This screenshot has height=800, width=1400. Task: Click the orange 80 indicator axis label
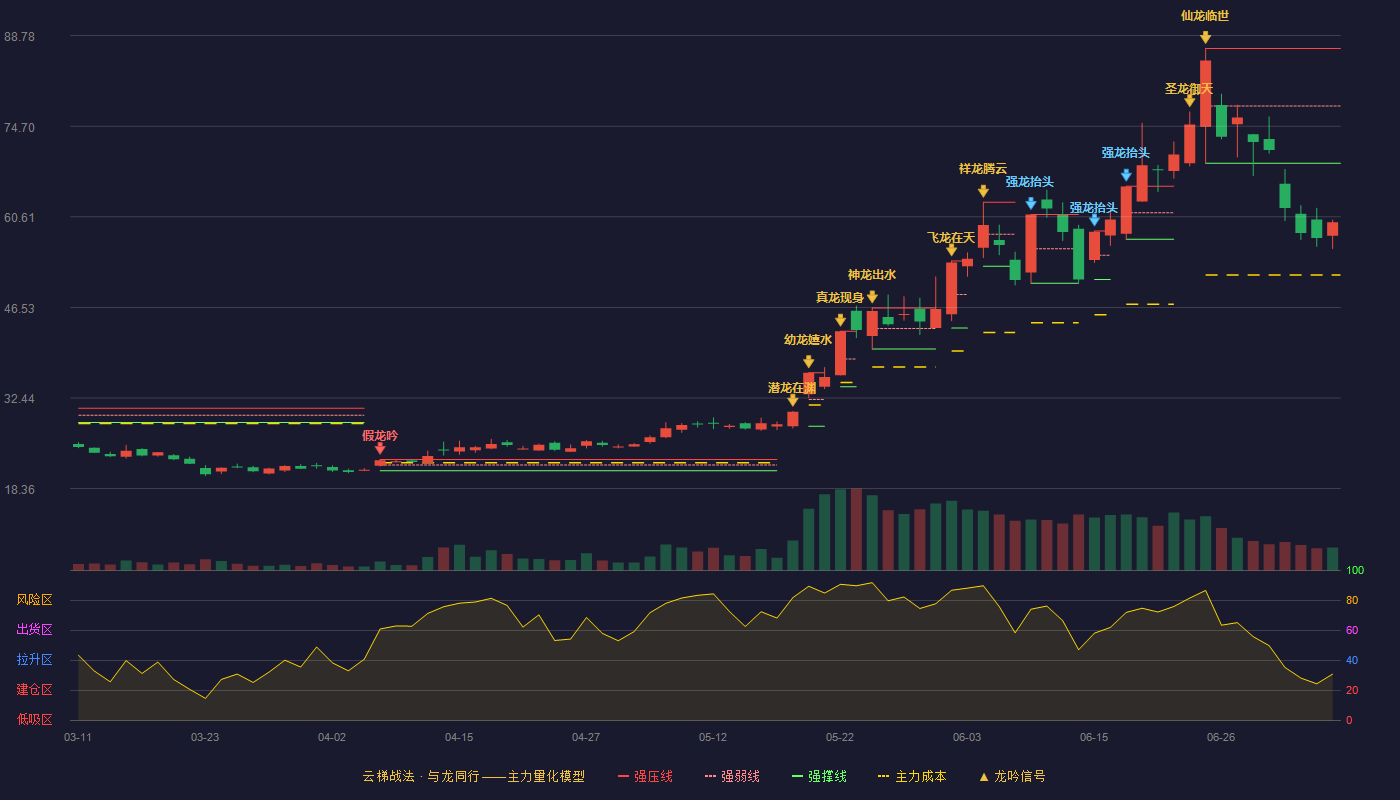click(x=1352, y=600)
